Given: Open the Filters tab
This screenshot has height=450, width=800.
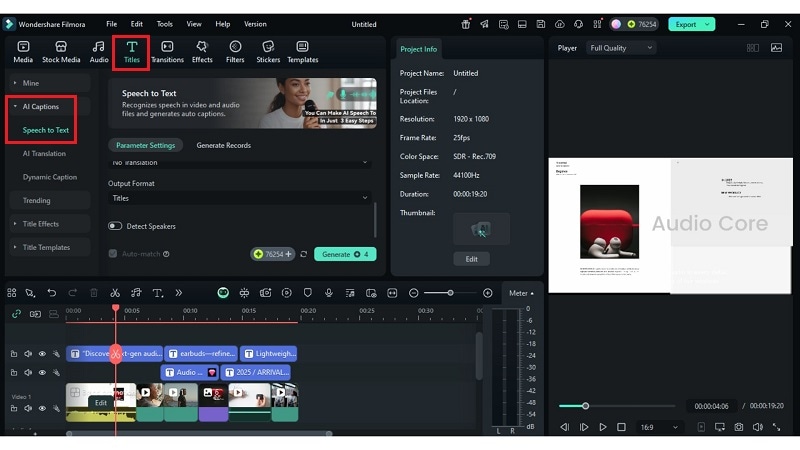Looking at the screenshot, I should click(x=235, y=52).
